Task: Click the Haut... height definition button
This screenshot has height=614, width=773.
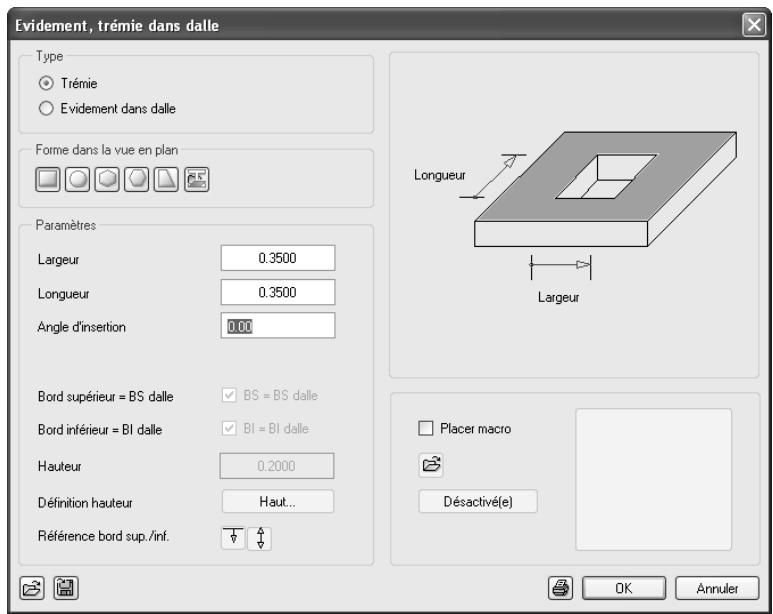Action: [278, 502]
